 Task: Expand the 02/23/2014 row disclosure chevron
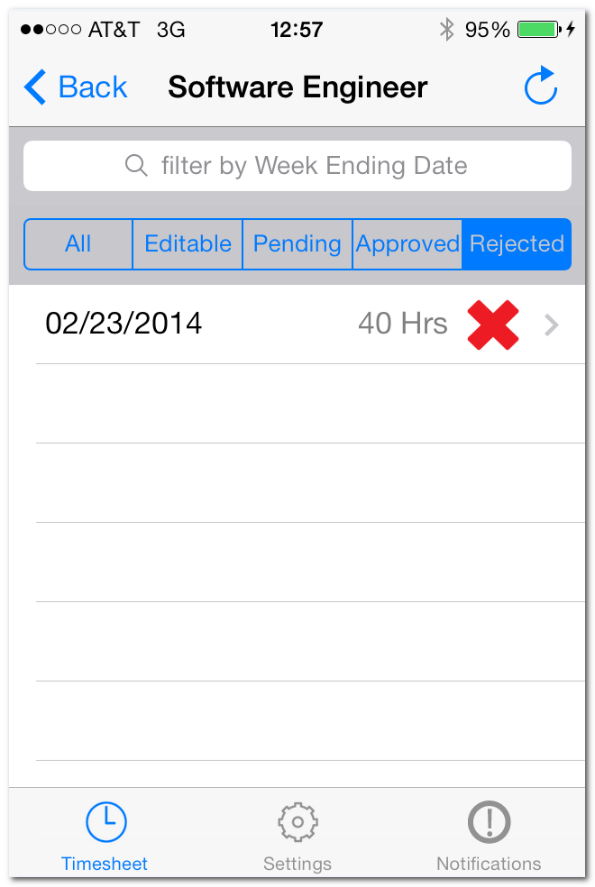coord(551,325)
